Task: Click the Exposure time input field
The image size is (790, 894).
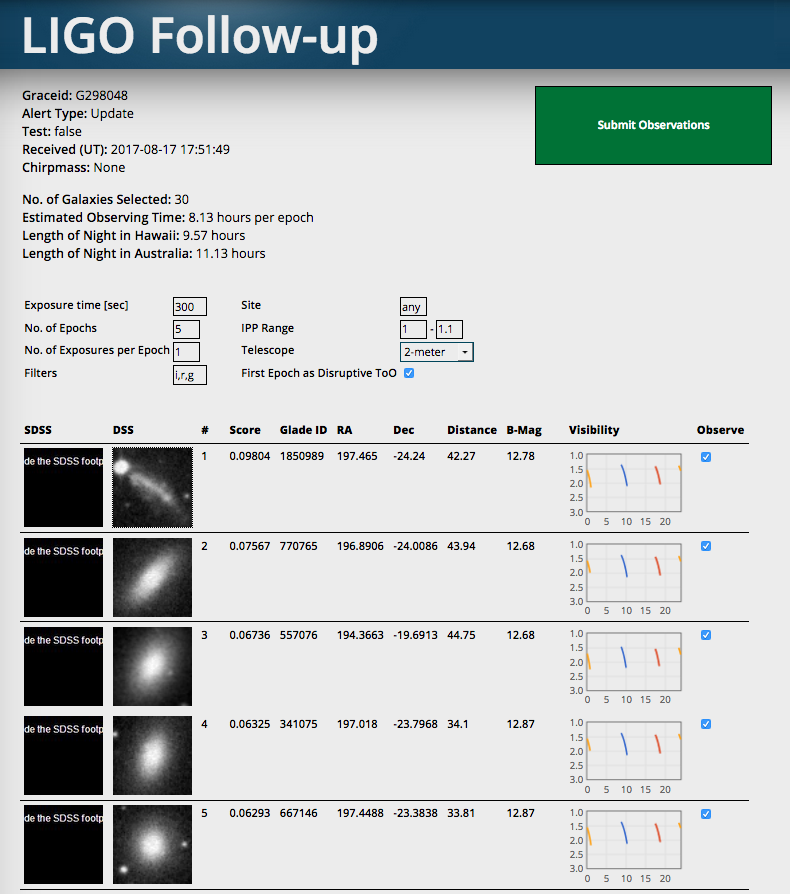Action: coord(189,307)
